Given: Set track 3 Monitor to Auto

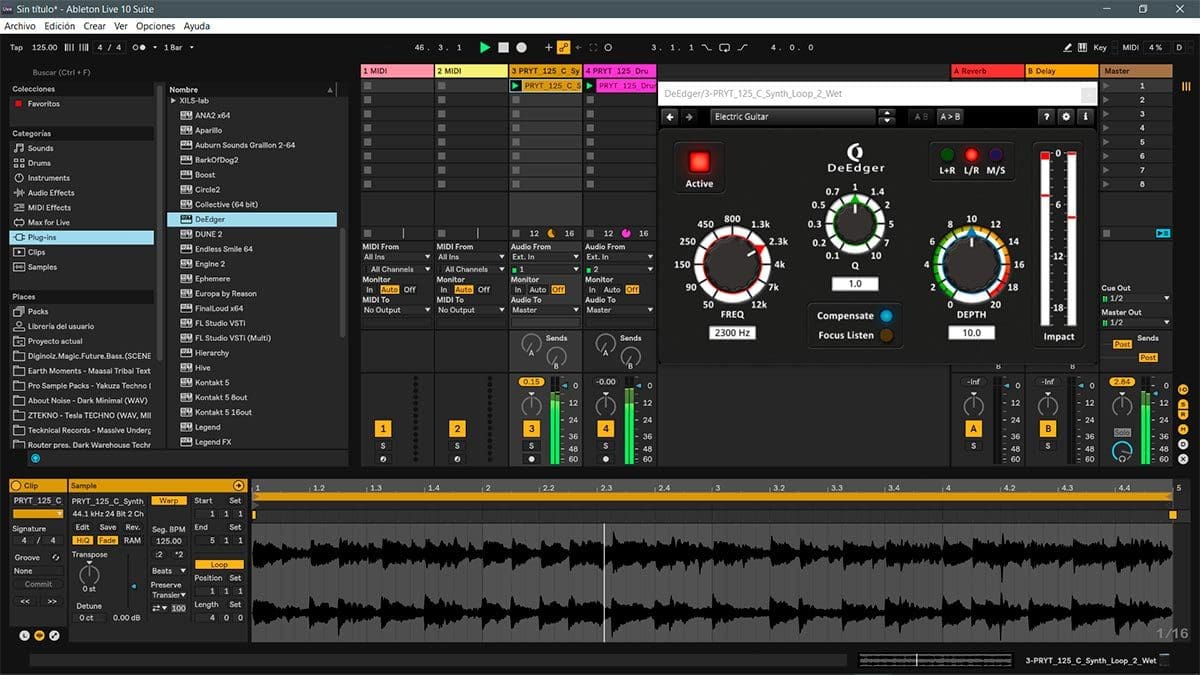Looking at the screenshot, I should (537, 290).
